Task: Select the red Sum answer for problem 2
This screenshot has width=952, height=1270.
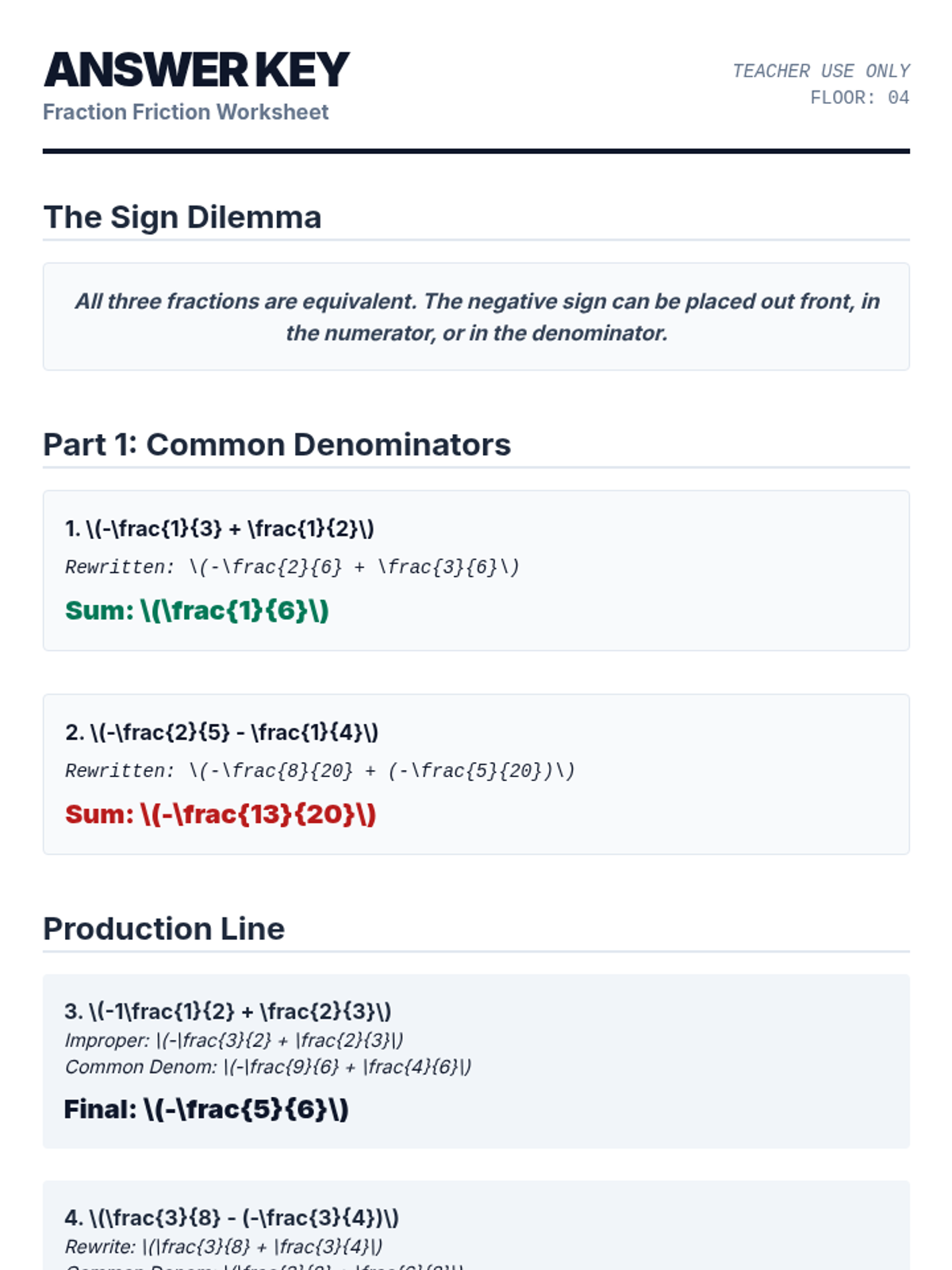Action: [x=221, y=814]
